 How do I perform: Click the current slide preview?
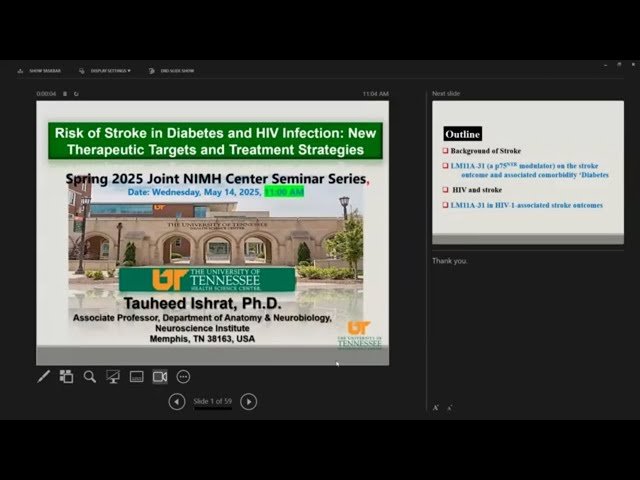coord(213,232)
